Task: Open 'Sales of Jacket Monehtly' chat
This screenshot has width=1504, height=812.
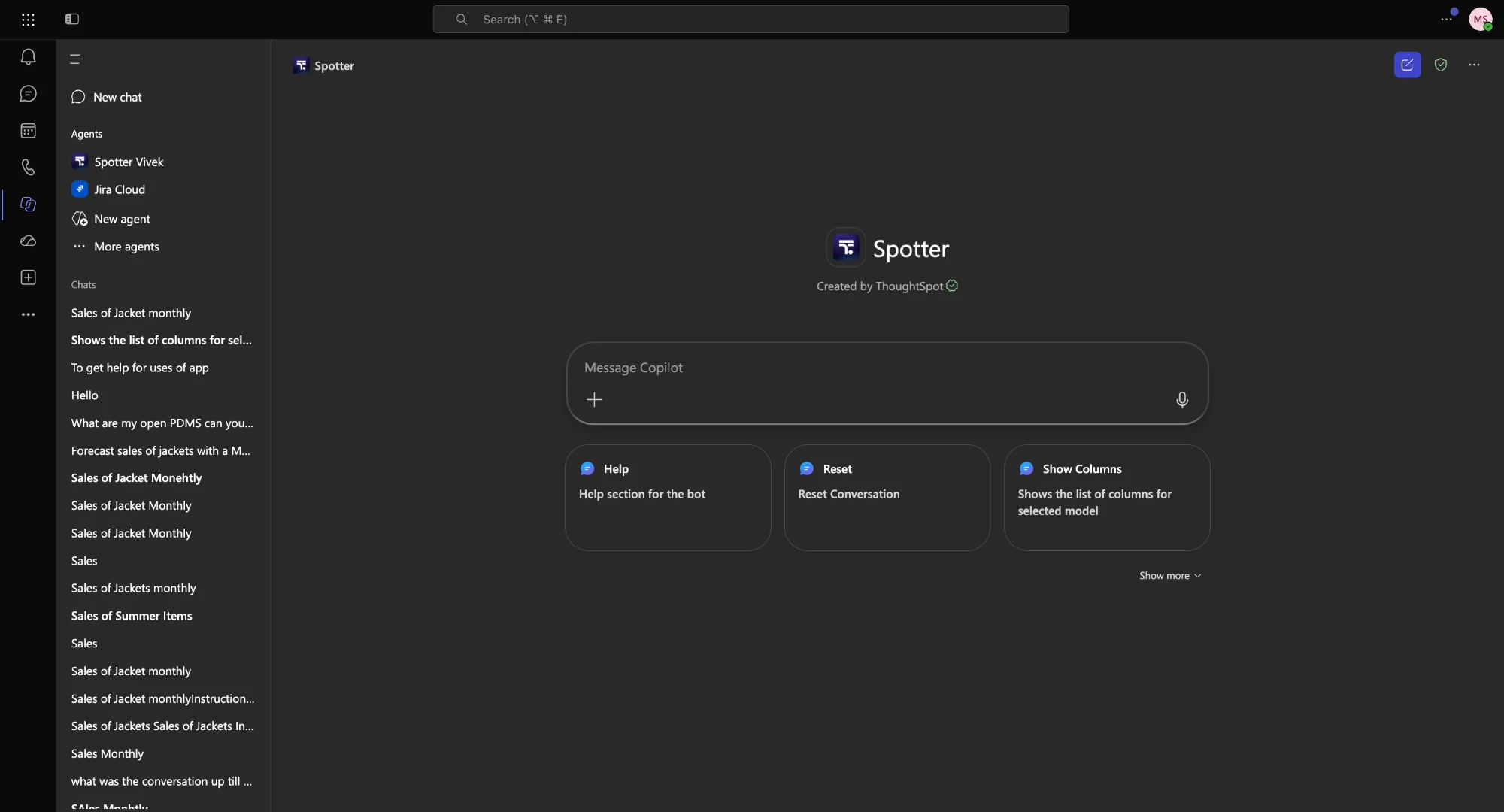Action: click(x=136, y=478)
